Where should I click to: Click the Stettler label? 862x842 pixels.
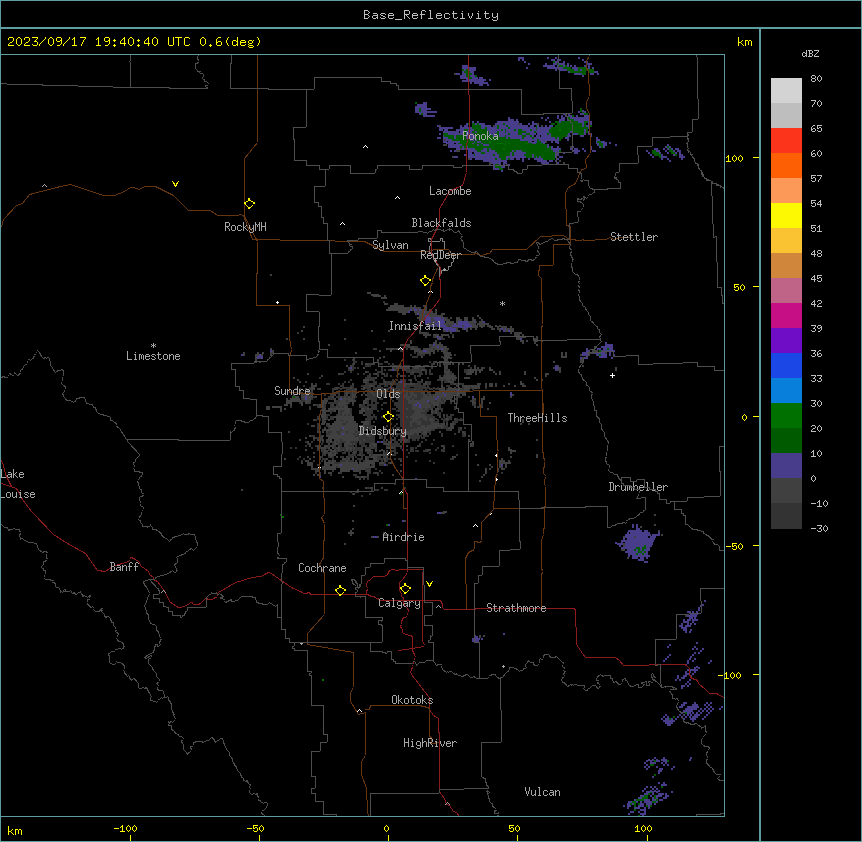634,237
